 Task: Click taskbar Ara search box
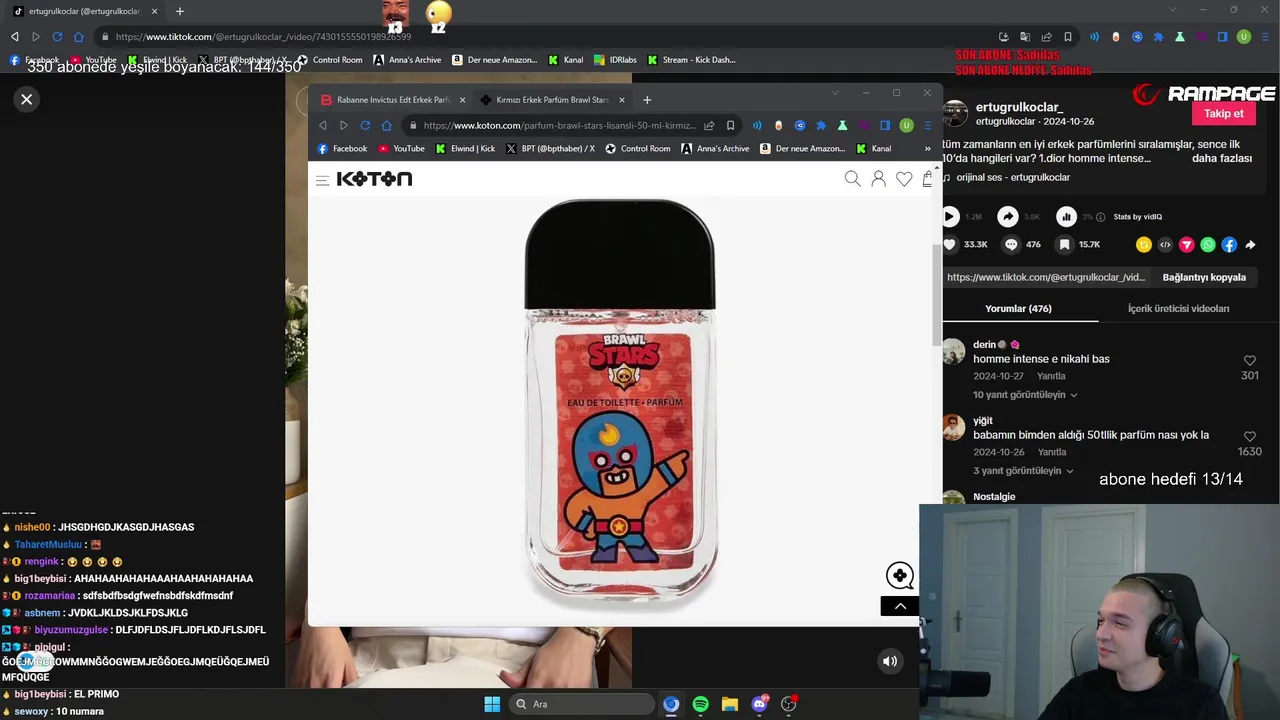tap(581, 704)
